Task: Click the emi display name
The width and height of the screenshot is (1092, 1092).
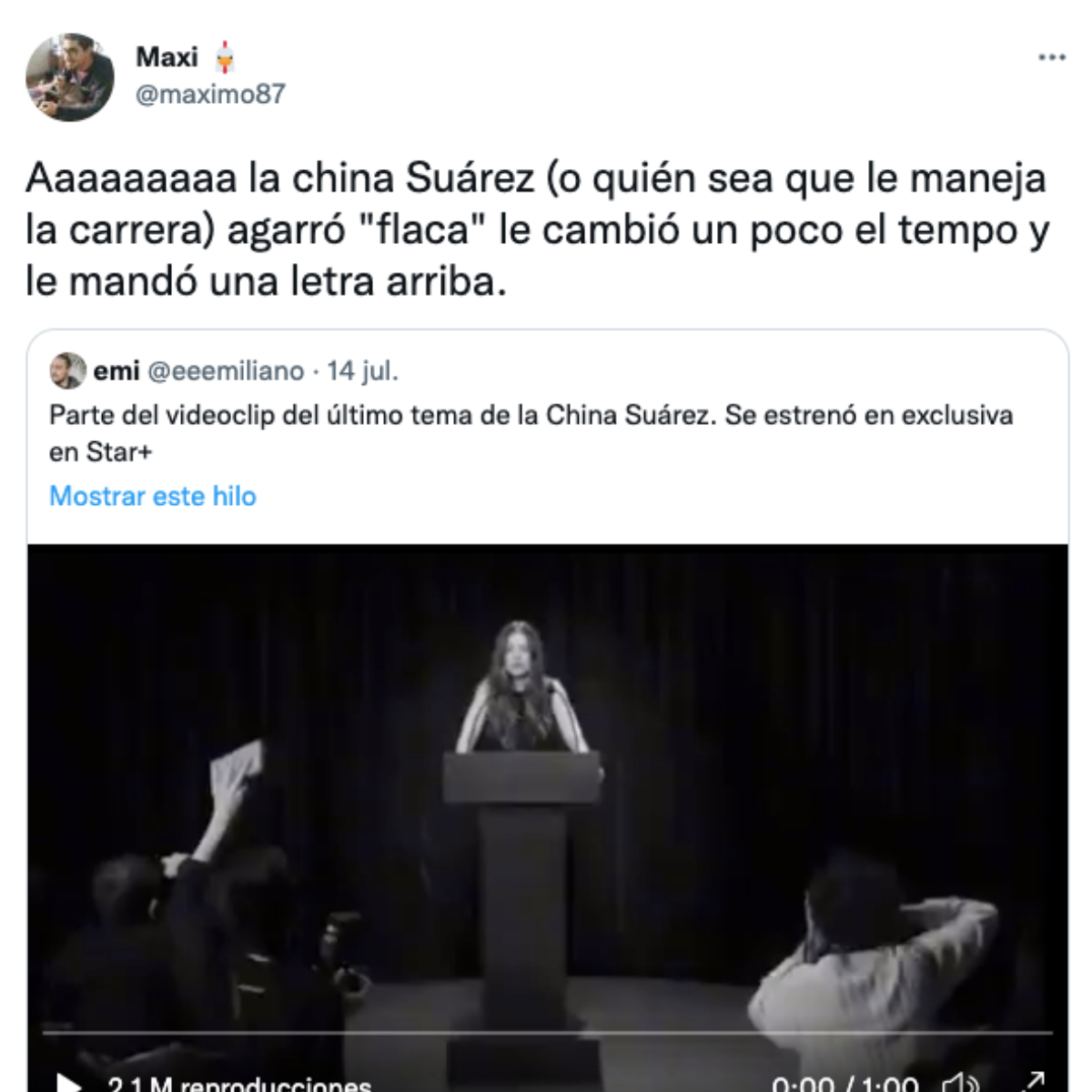Action: (x=116, y=370)
